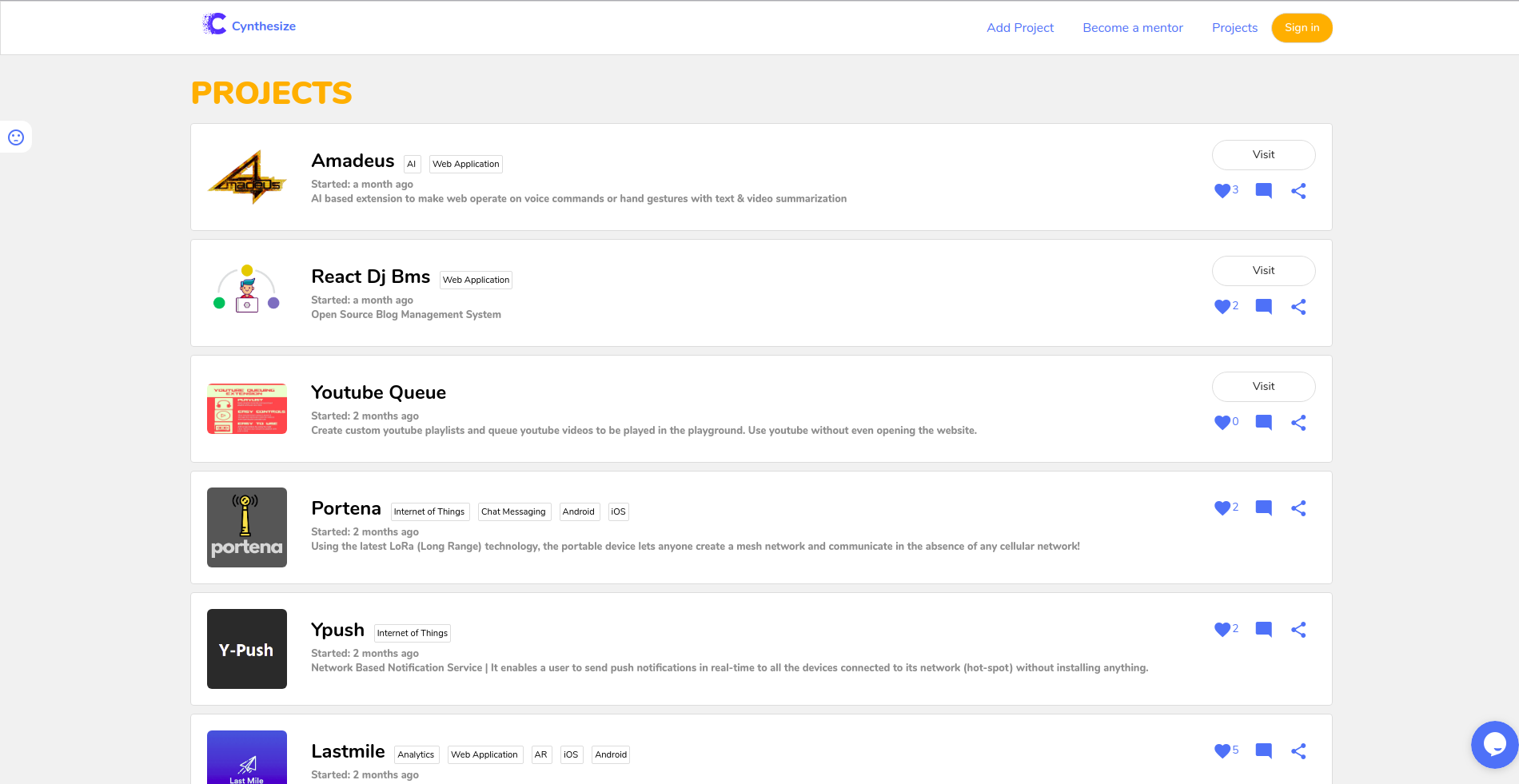
Task: Select the Internet of Things tag on Ypush
Action: (413, 634)
